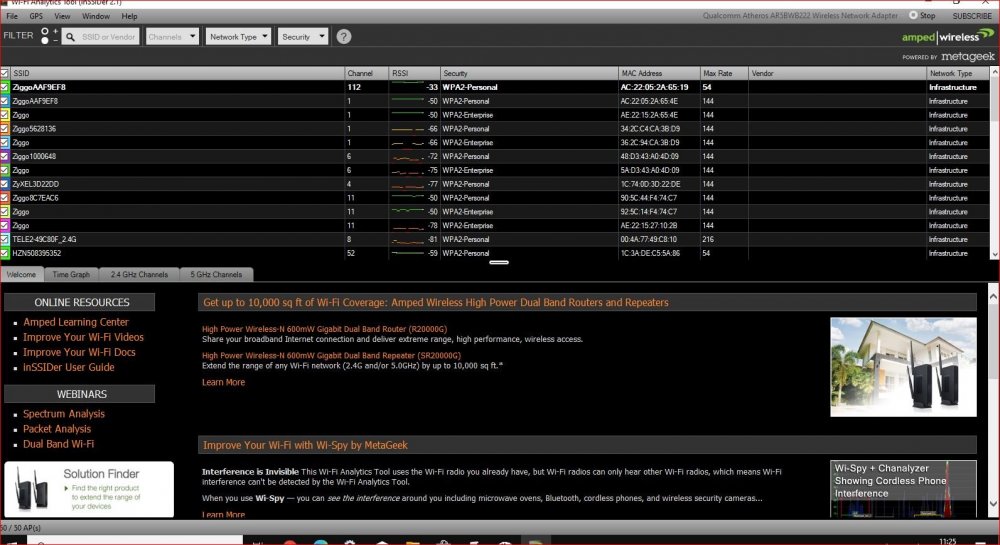Open the Help menu
Viewport: 1000px width, 545px height.
[x=129, y=16]
